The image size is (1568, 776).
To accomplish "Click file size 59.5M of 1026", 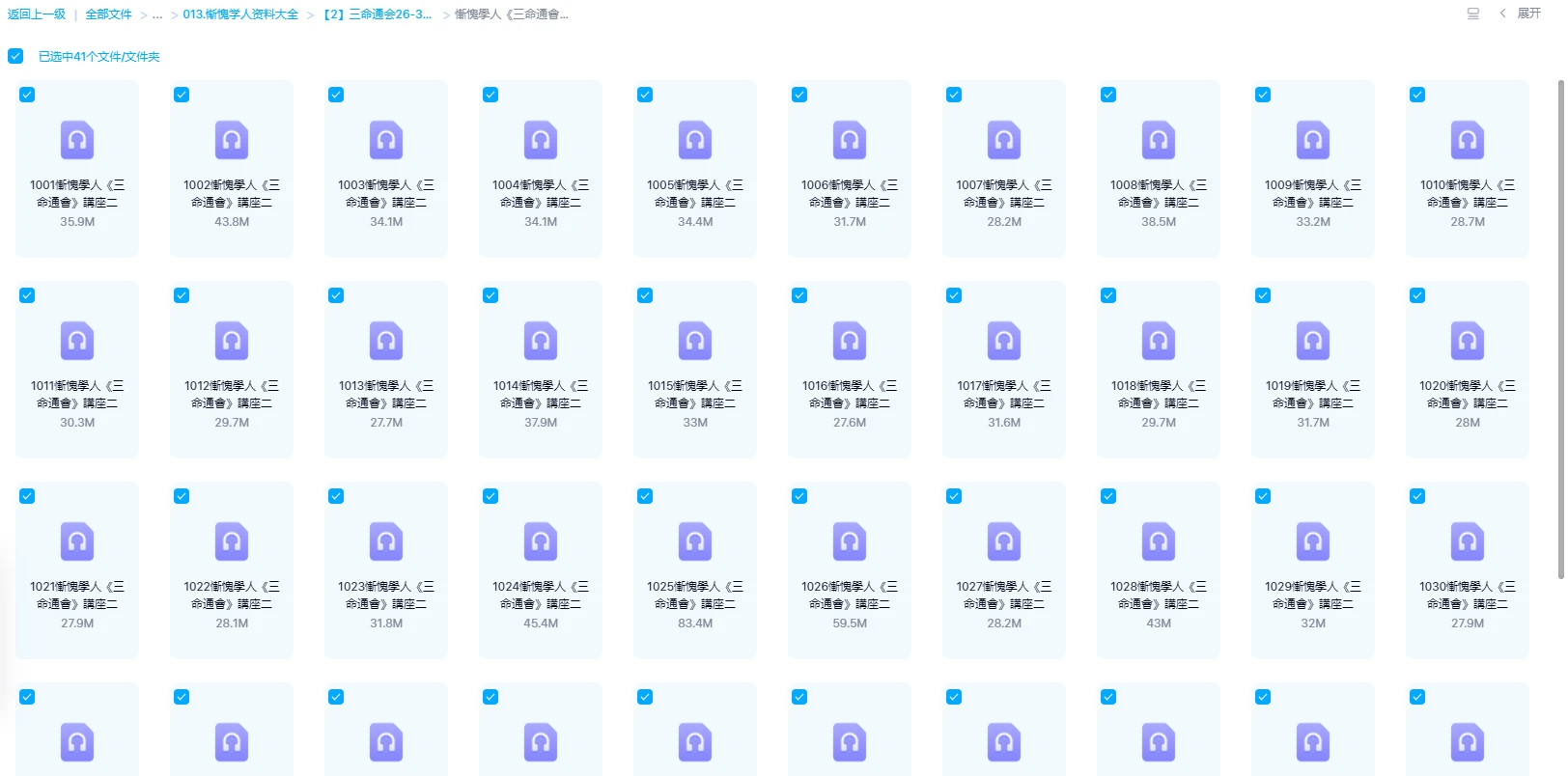I will click(x=850, y=624).
